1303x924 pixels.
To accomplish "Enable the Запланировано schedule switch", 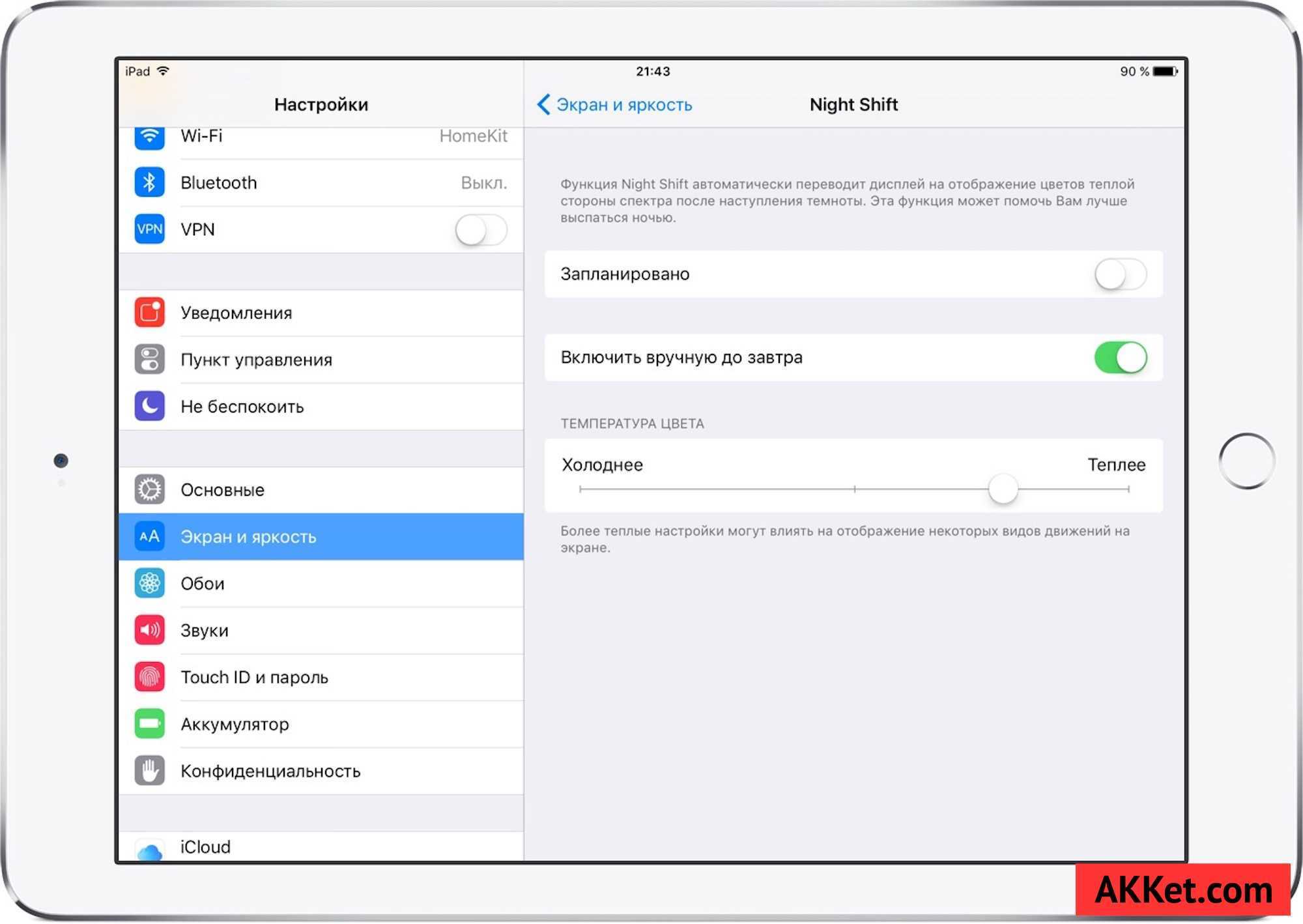I will coord(1121,274).
